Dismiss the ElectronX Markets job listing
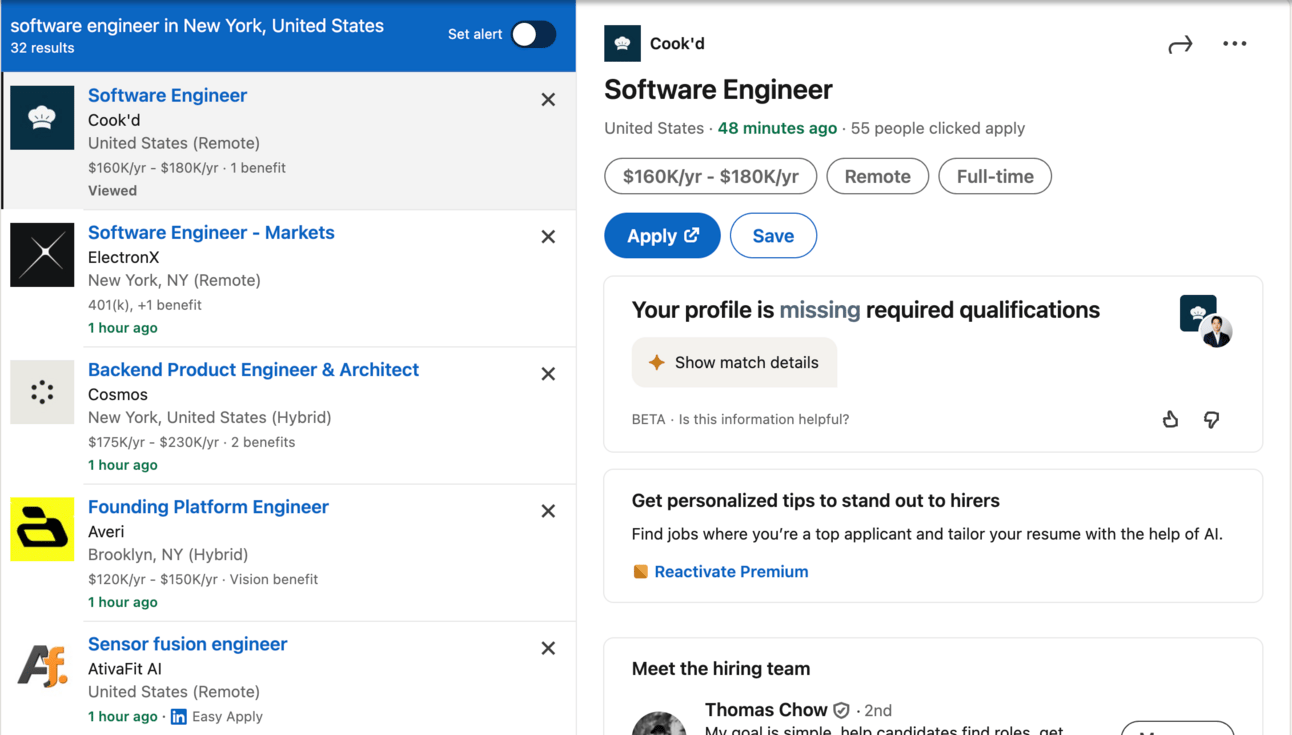This screenshot has height=735, width=1292. 548,237
